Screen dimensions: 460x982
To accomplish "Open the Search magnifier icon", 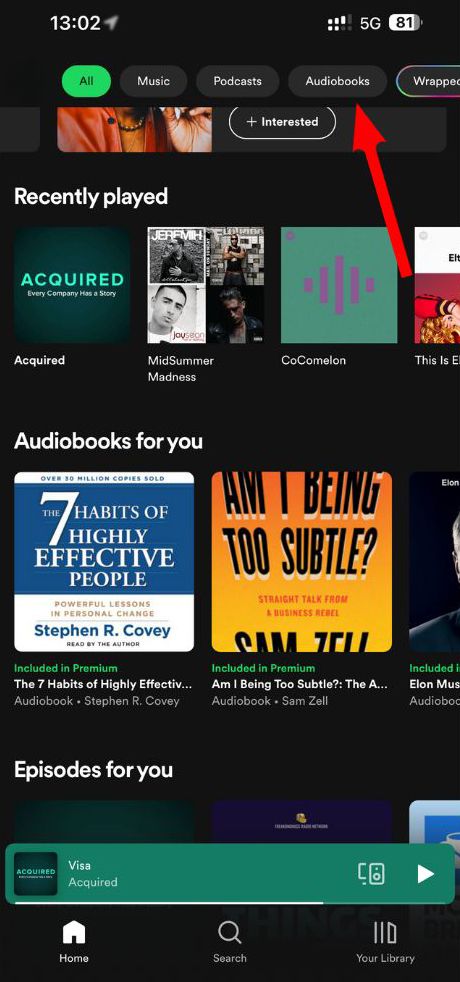I will 229,932.
